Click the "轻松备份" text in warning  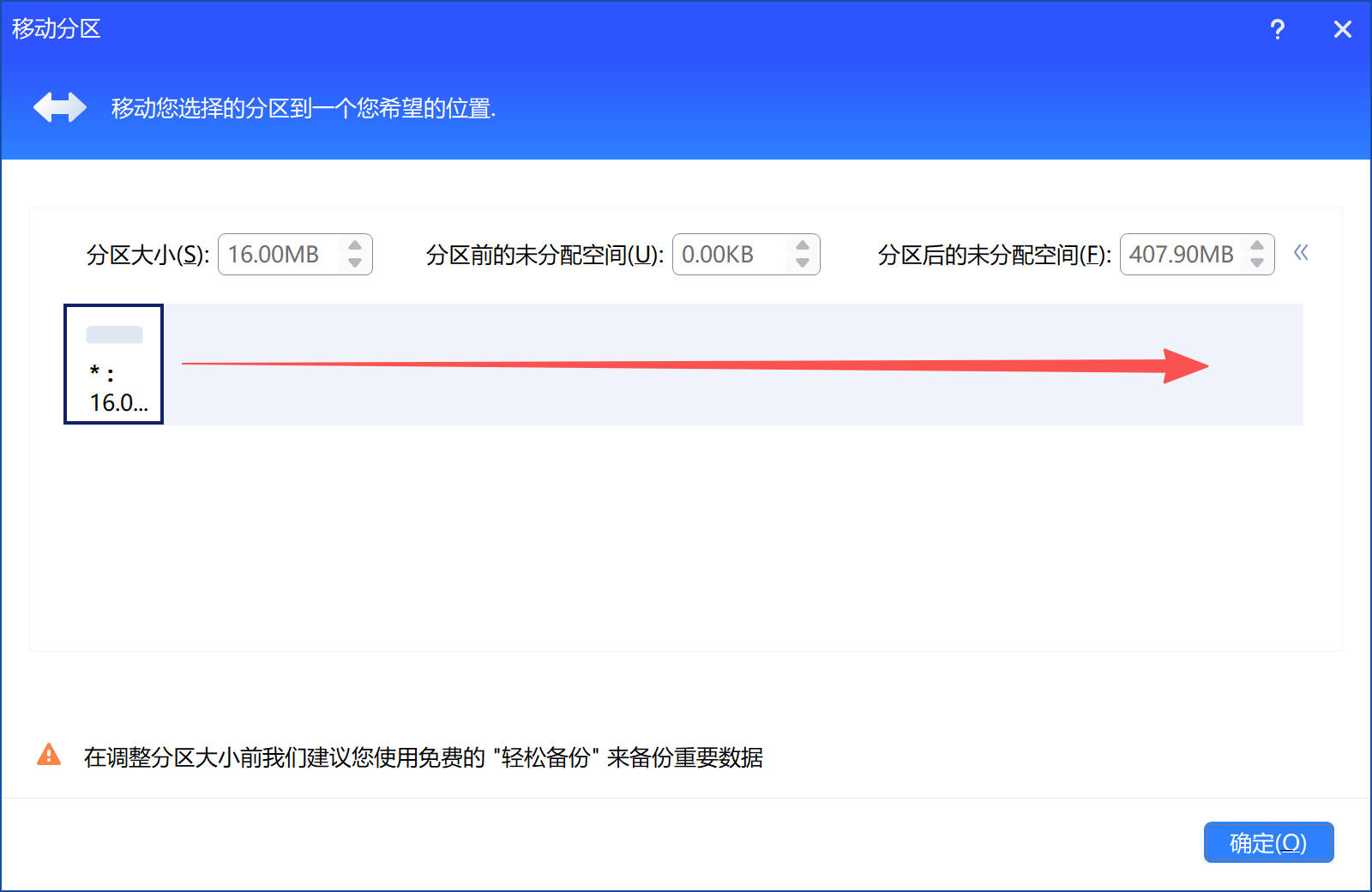545,757
